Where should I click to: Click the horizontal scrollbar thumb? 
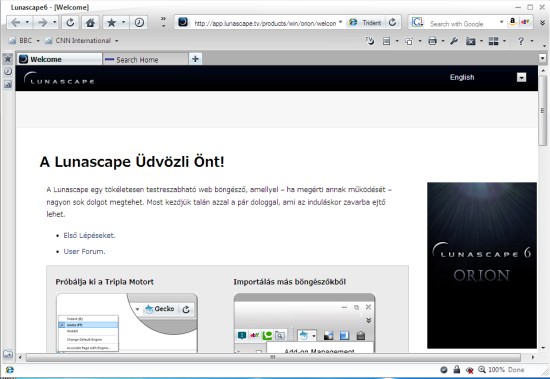(x=273, y=357)
